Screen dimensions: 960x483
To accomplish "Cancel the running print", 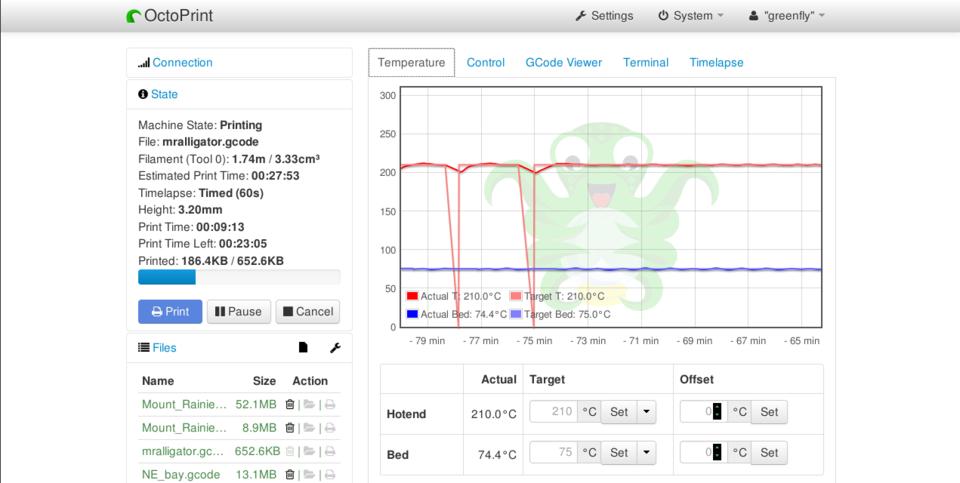I will [307, 312].
